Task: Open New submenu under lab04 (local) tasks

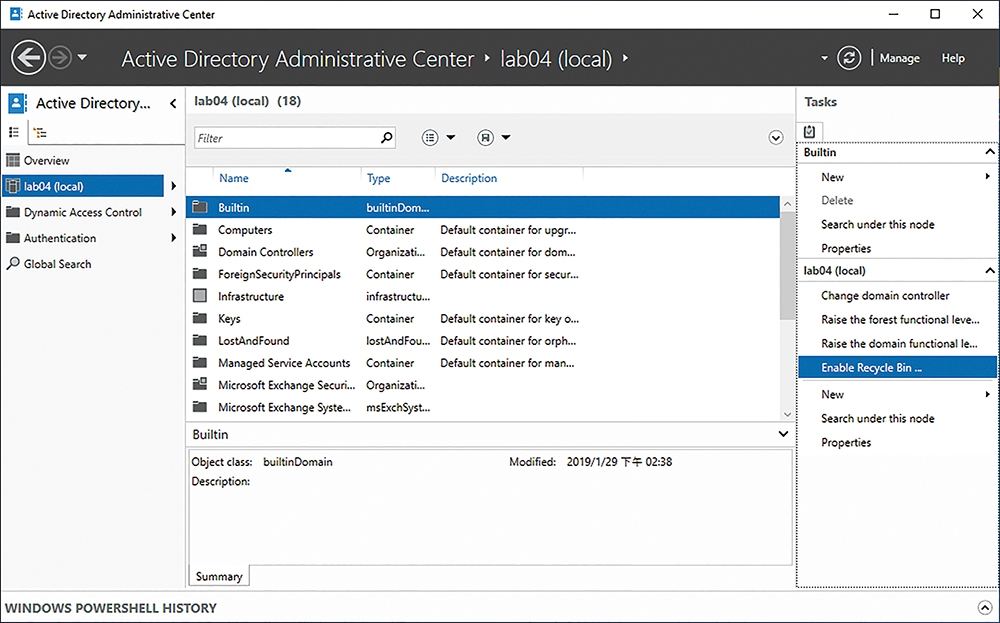Action: click(897, 394)
